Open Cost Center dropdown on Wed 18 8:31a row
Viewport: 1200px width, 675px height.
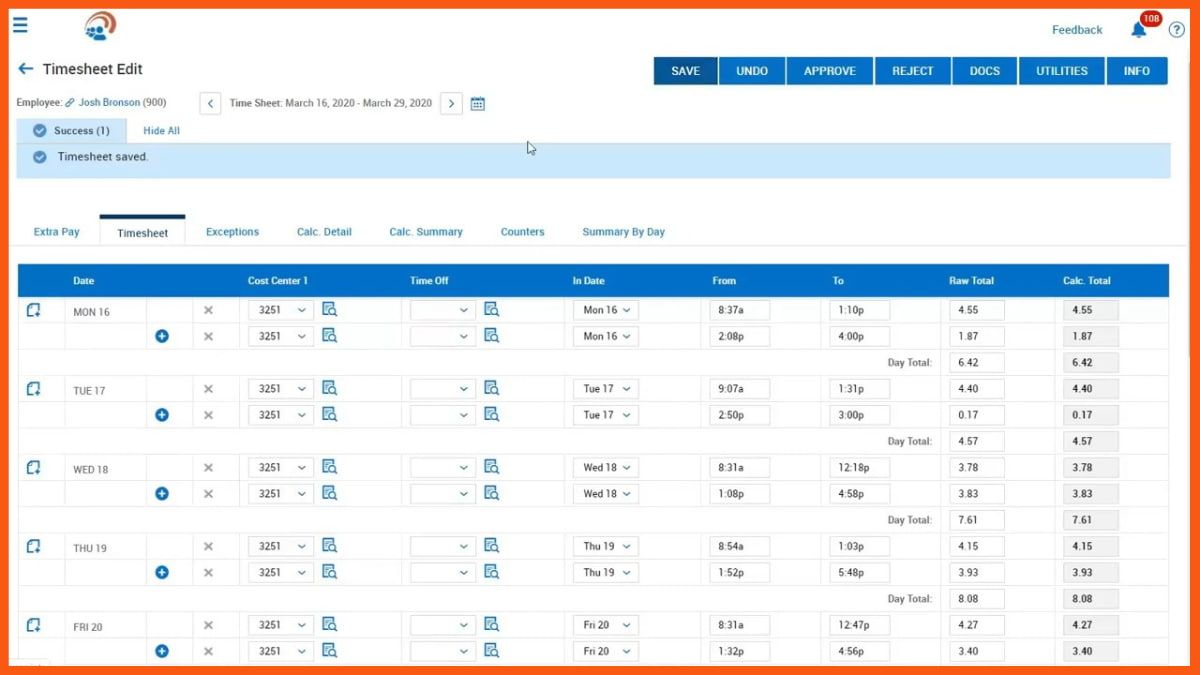point(281,467)
